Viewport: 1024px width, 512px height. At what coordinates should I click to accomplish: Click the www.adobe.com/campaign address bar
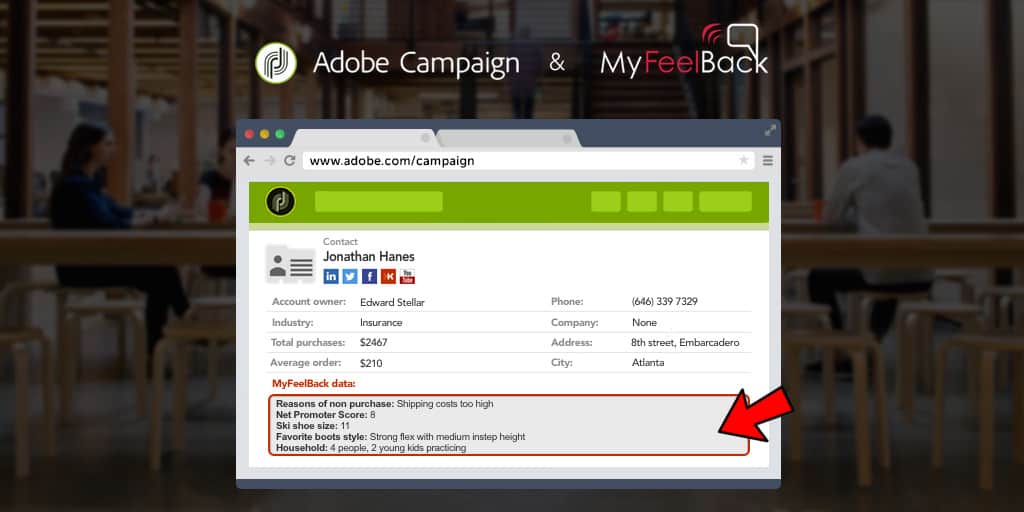[x=528, y=161]
